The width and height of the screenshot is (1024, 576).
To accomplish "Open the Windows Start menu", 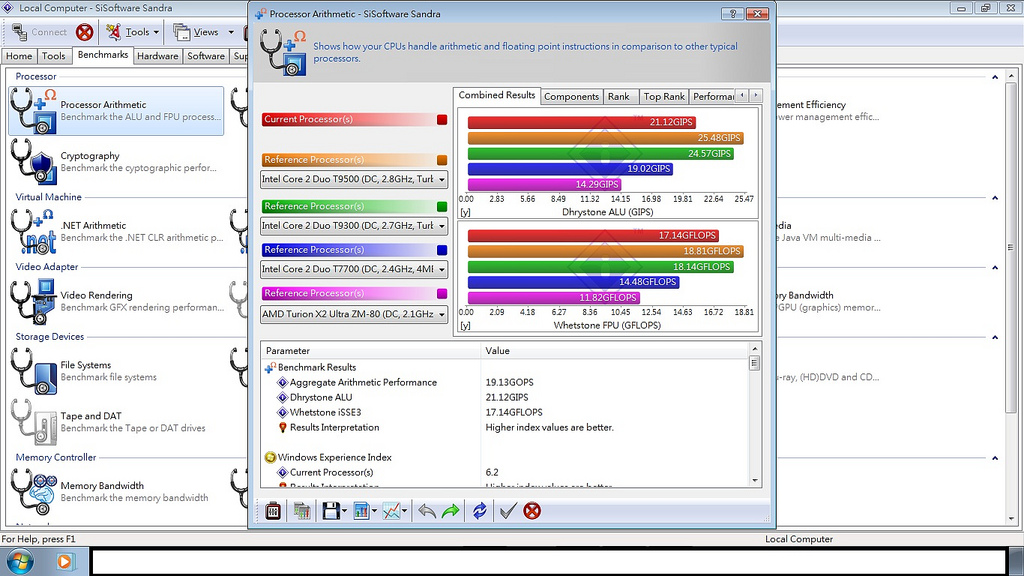I will coord(18,562).
